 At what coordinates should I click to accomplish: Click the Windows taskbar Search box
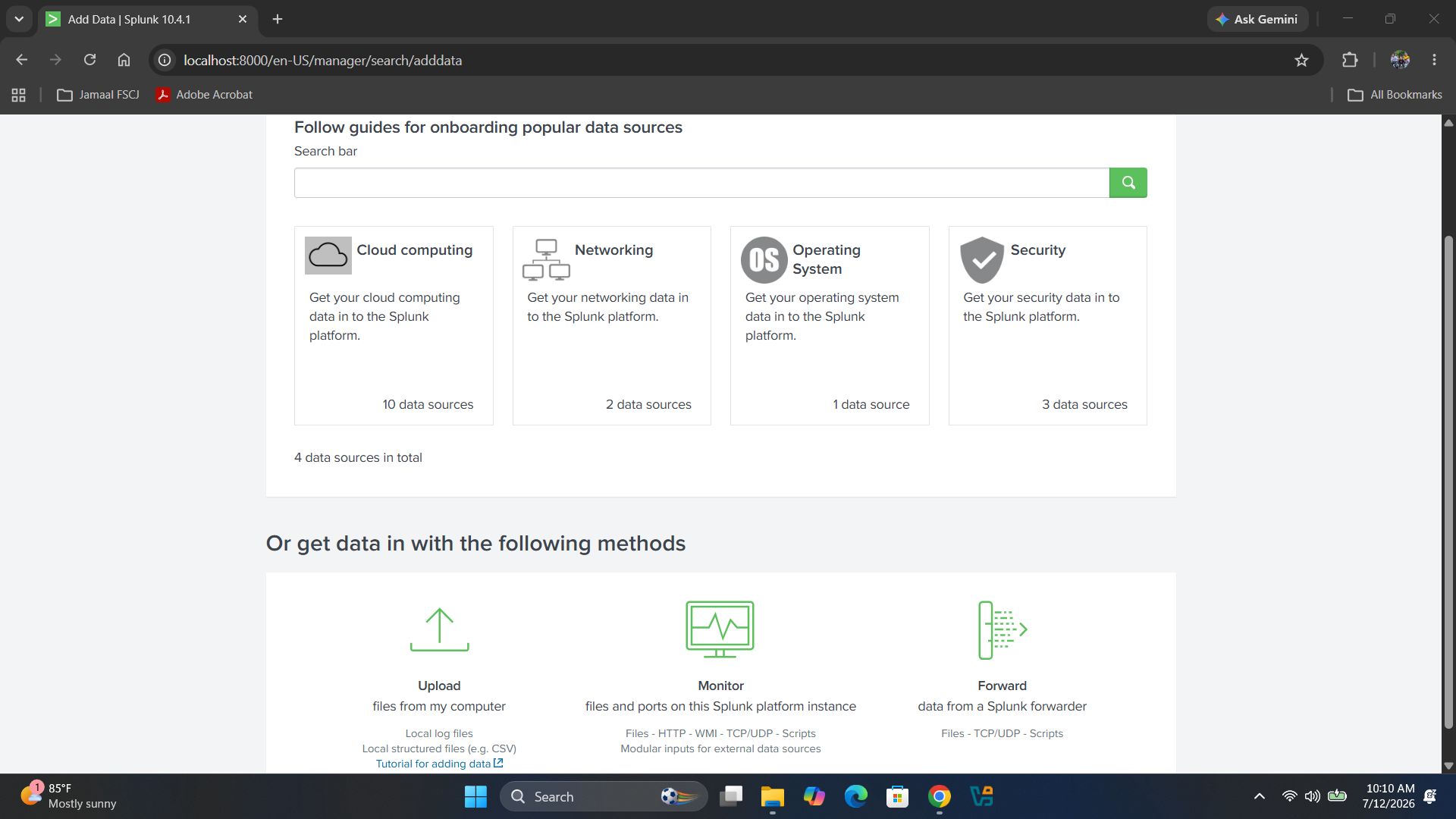tap(604, 796)
